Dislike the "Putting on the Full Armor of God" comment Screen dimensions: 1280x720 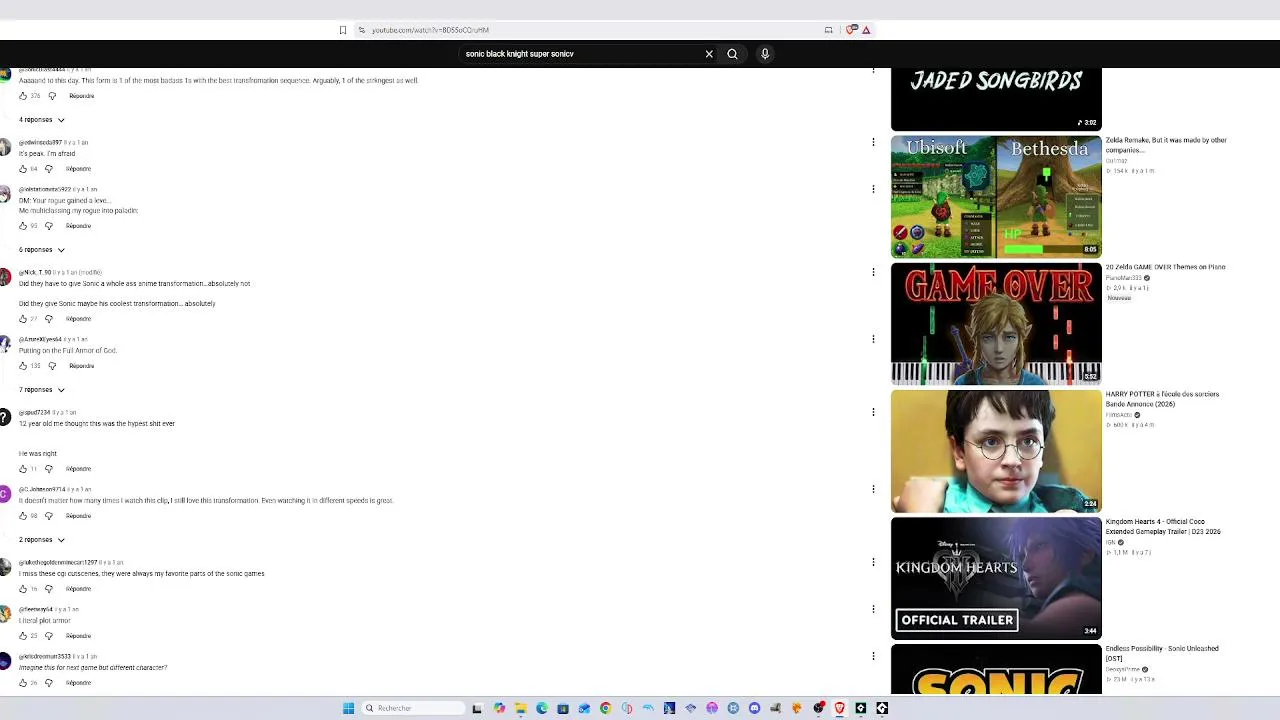52,366
